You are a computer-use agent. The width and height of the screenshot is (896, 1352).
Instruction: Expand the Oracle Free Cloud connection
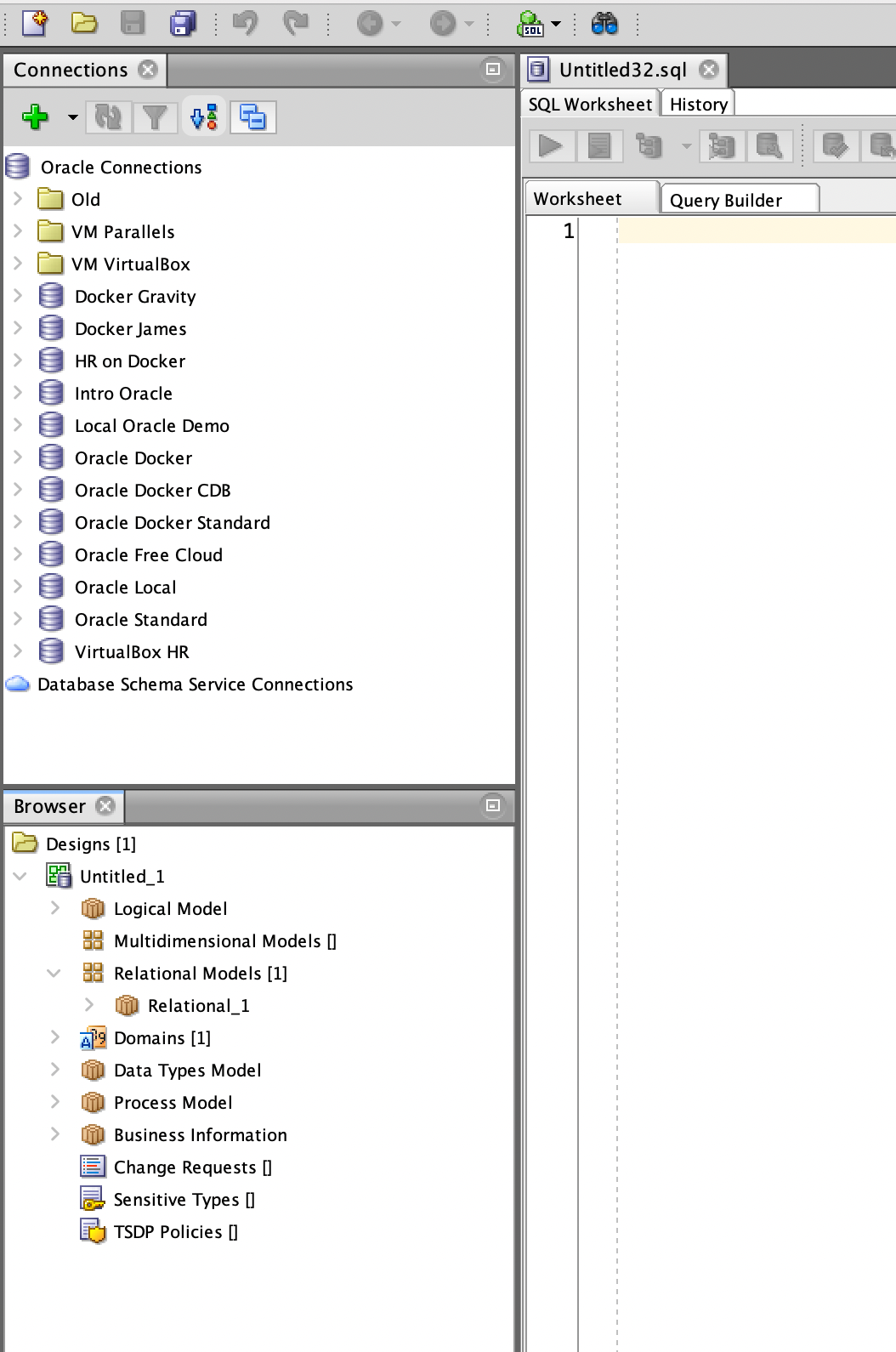click(18, 554)
